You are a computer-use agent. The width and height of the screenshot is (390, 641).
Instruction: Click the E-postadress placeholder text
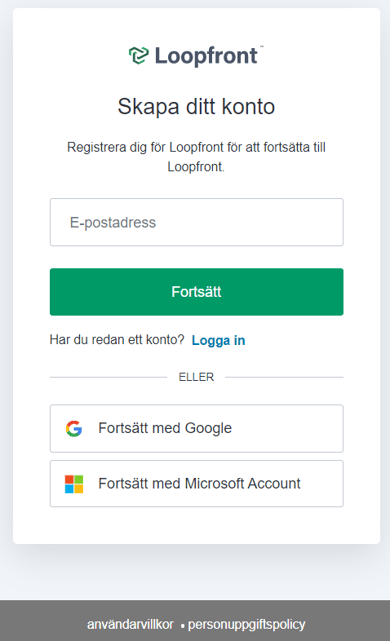[113, 222]
